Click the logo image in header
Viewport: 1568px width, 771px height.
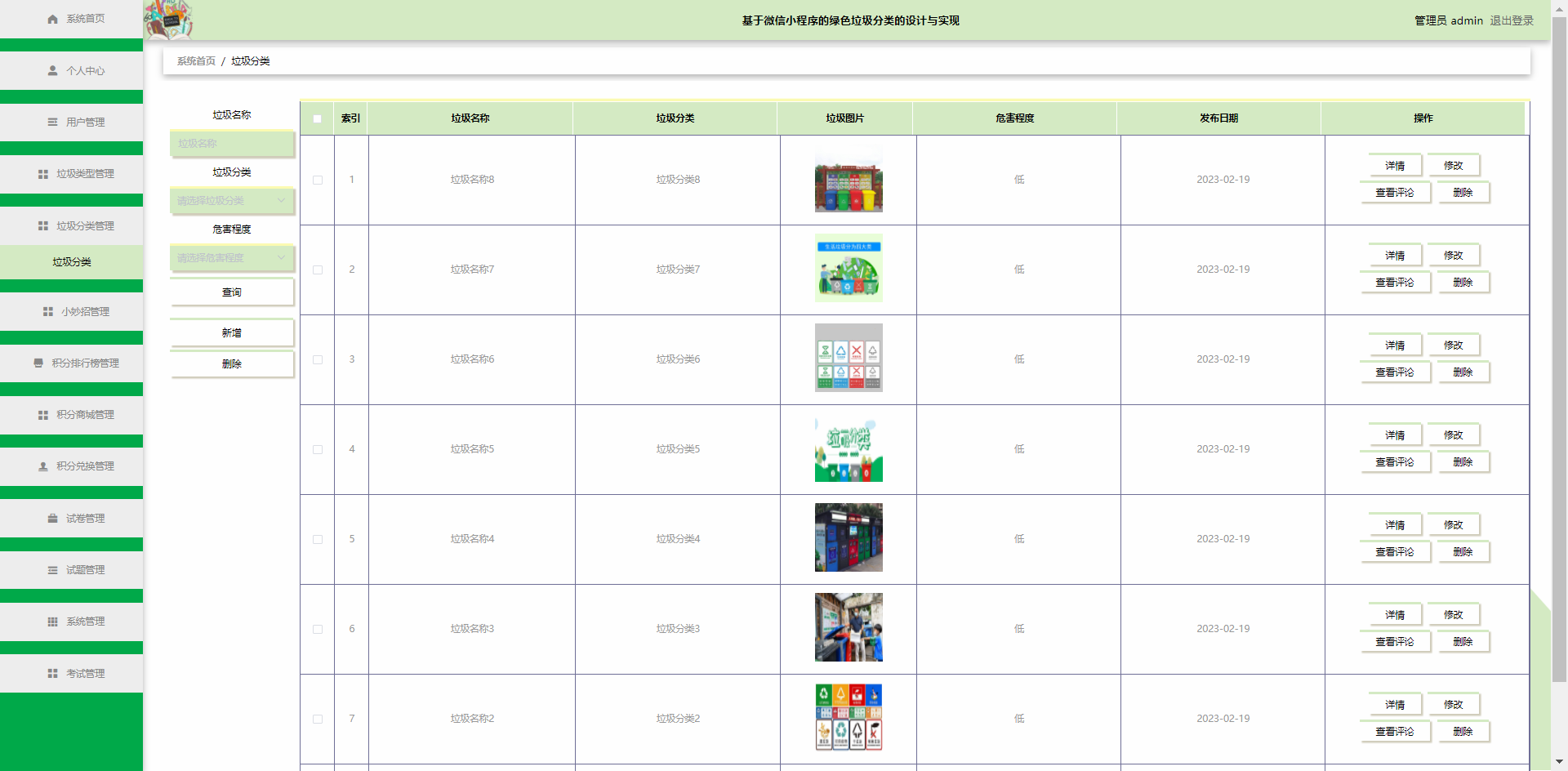168,20
